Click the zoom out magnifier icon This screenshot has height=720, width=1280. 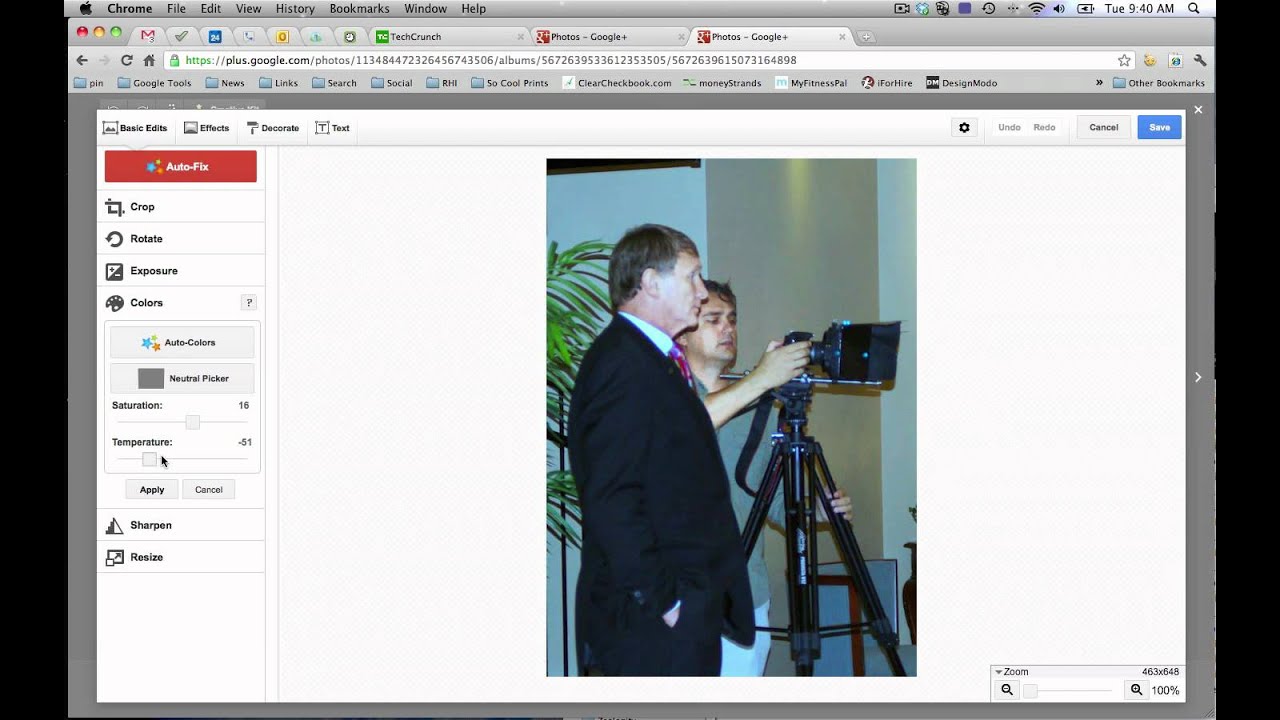click(1007, 690)
